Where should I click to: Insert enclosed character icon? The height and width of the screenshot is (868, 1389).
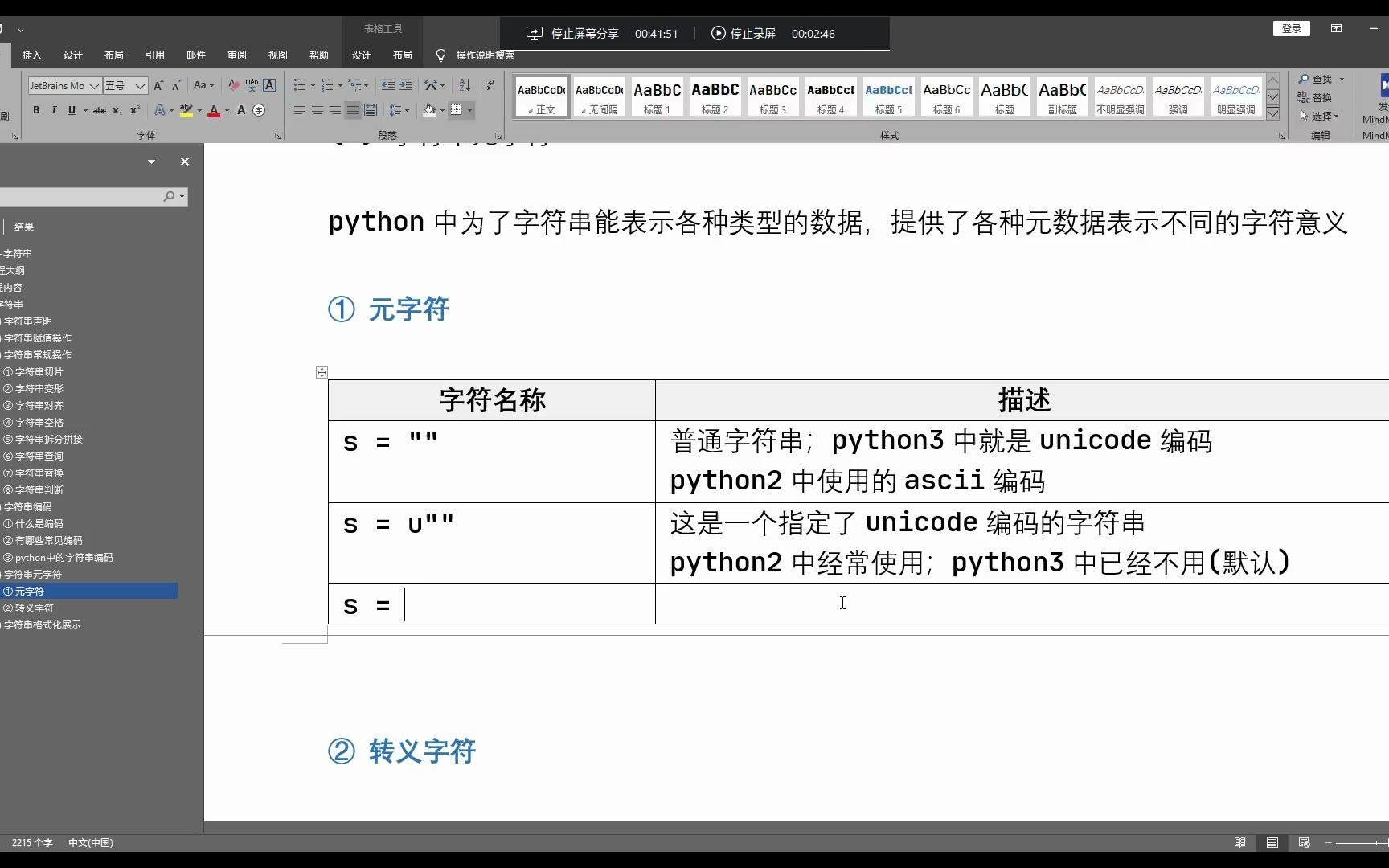[x=259, y=110]
